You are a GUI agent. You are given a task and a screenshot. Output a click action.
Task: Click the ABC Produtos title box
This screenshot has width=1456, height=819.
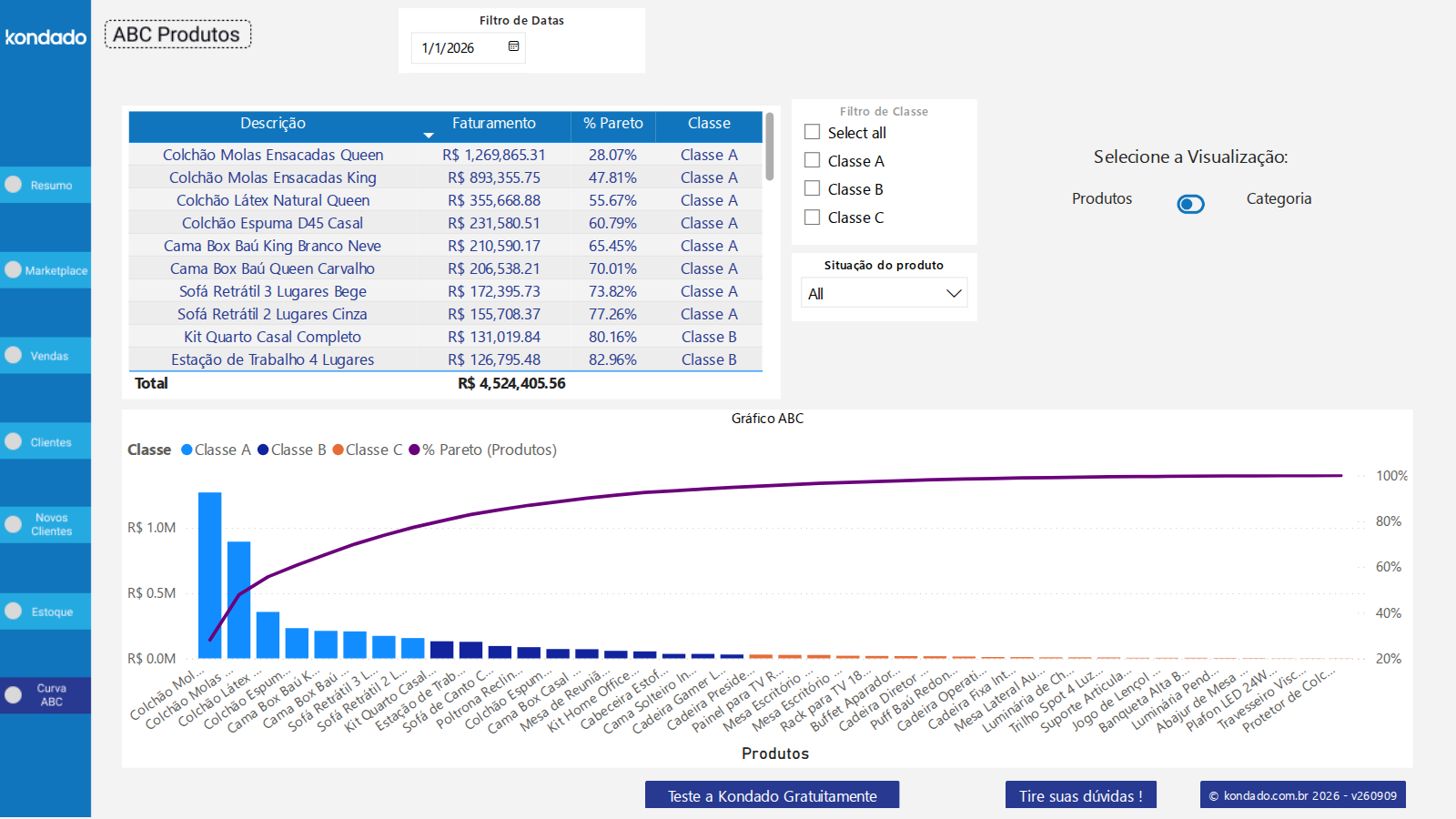(177, 35)
